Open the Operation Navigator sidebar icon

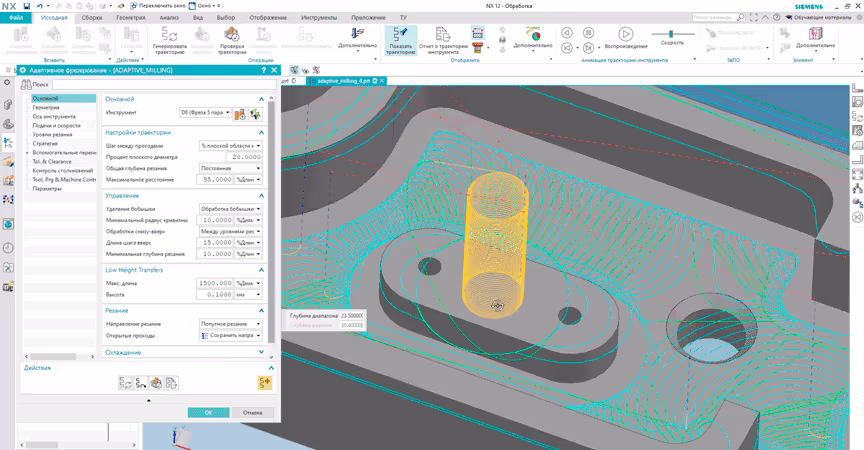(x=8, y=143)
